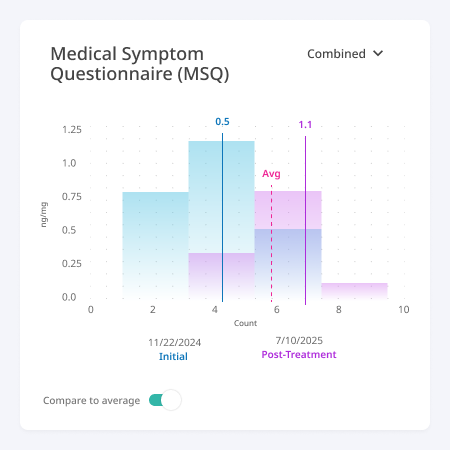Image resolution: width=450 pixels, height=450 pixels.
Task: Click the chevron arrow next to Combined
Action: tap(378, 53)
